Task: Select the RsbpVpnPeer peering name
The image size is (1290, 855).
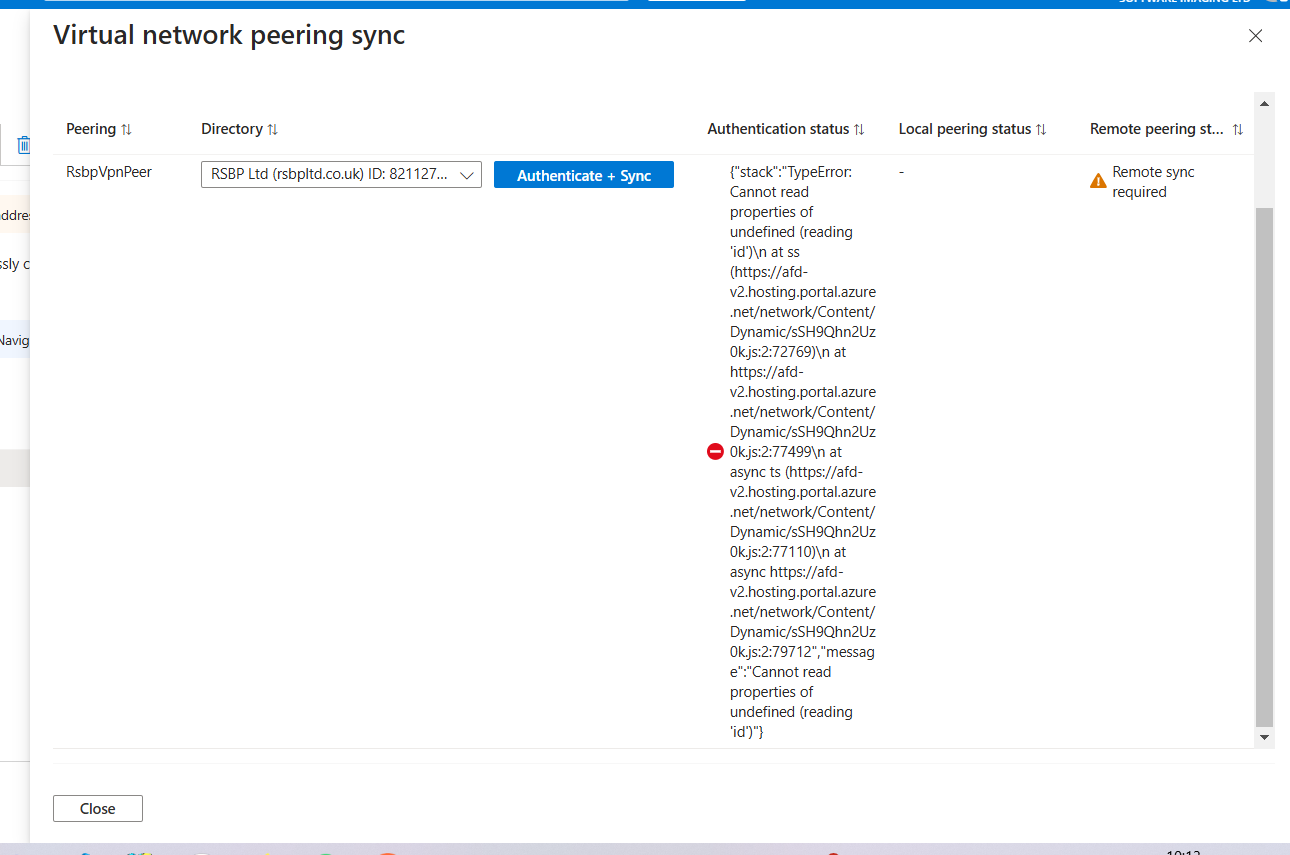Action: [109, 172]
